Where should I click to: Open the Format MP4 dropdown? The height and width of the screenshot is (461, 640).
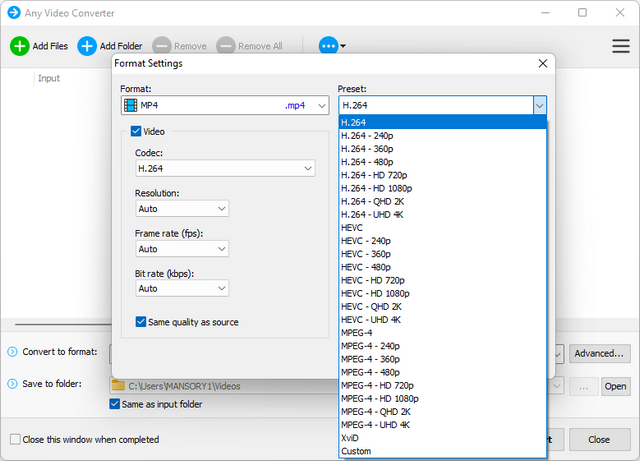point(224,105)
